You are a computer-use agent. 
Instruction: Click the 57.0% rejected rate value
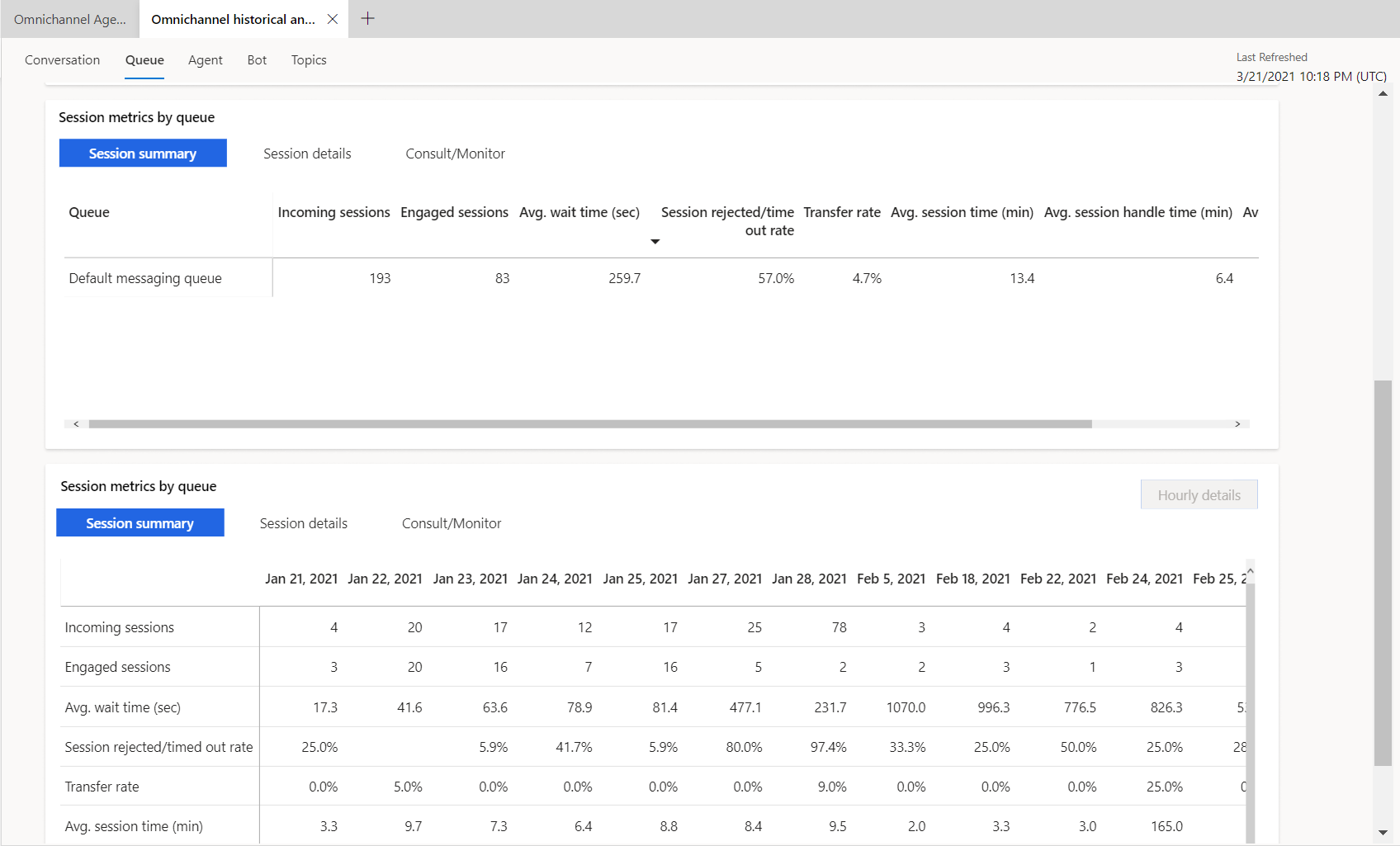tap(776, 278)
